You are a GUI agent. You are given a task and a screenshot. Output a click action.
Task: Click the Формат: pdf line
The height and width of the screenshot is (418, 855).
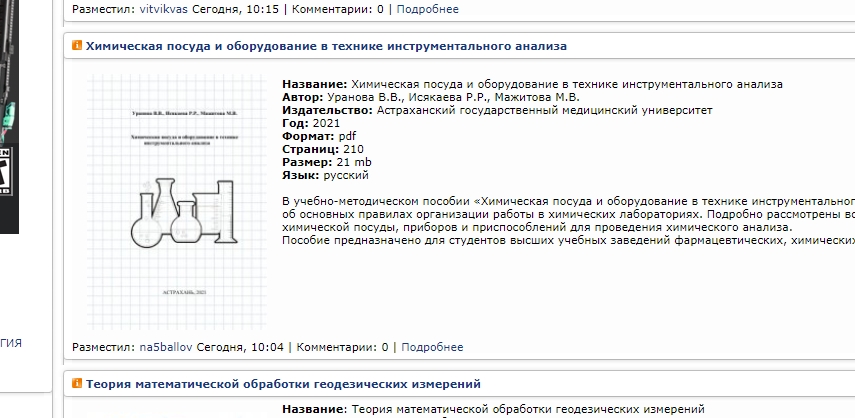pos(319,136)
